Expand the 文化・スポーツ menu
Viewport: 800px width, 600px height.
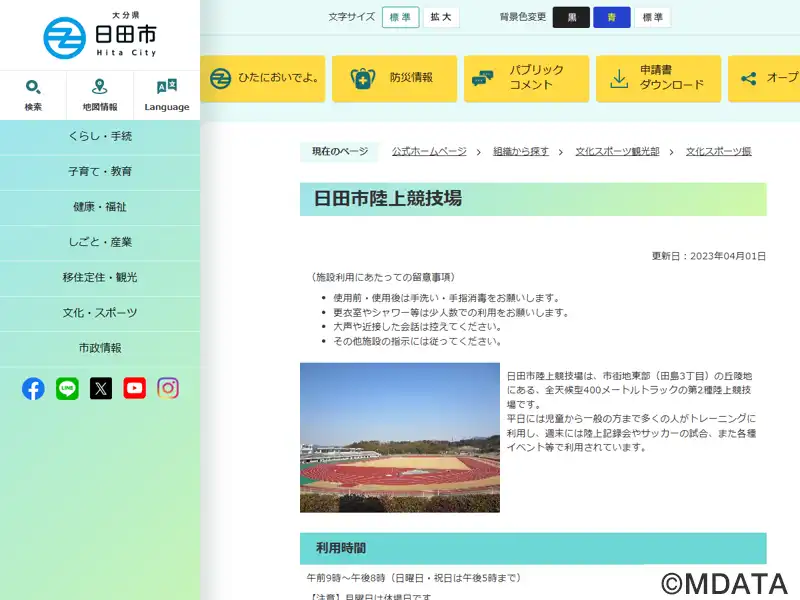coord(100,313)
